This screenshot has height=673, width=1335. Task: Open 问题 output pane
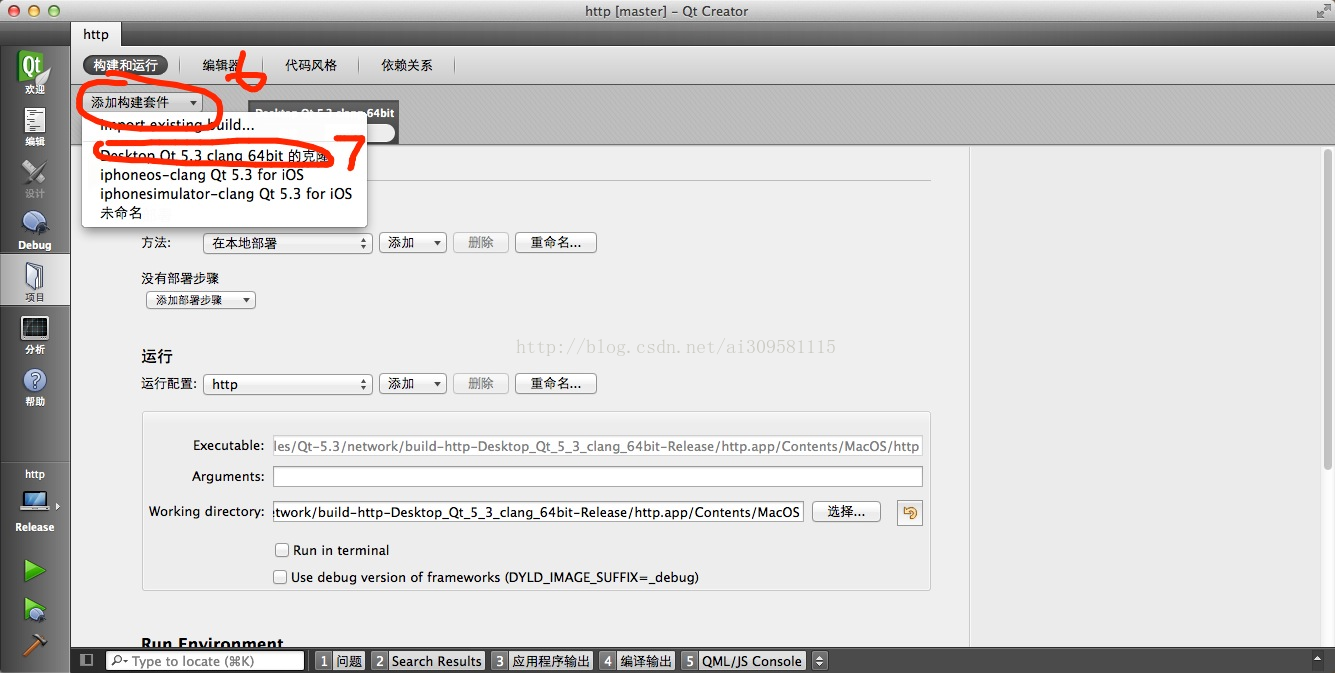pyautogui.click(x=340, y=661)
